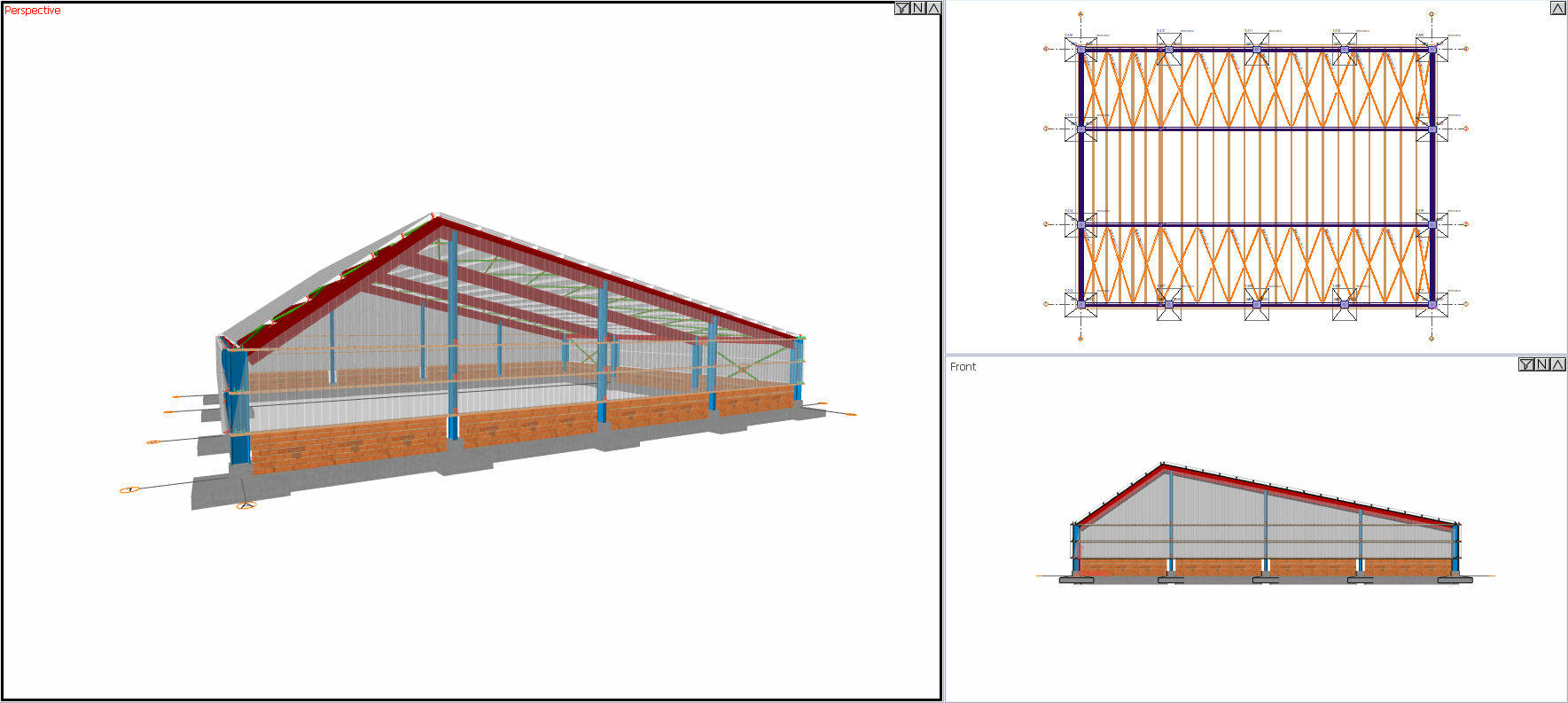Click the caret icon in the top-right plan view
This screenshot has width=1568, height=703.
tap(1557, 9)
